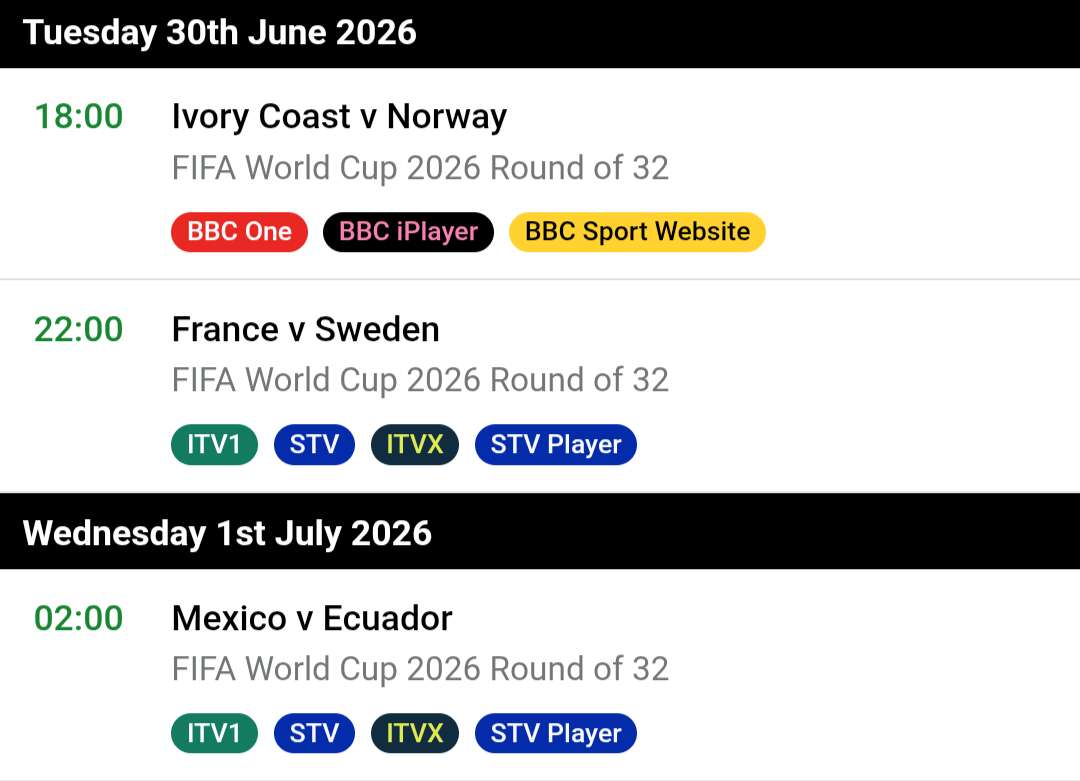Open the Mexico v Ecuador fixture

click(312, 618)
